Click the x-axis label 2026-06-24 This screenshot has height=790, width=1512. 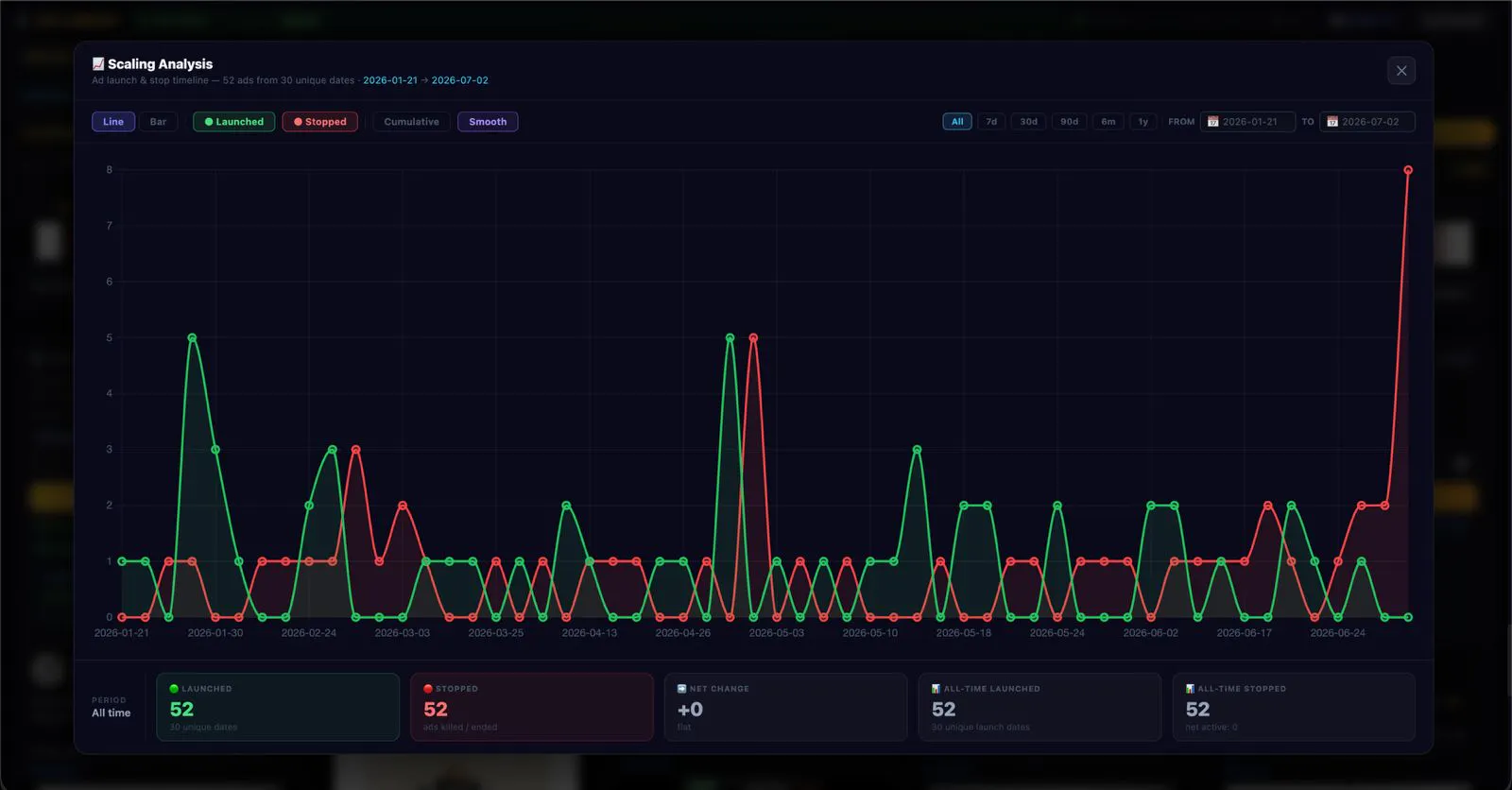1337,633
